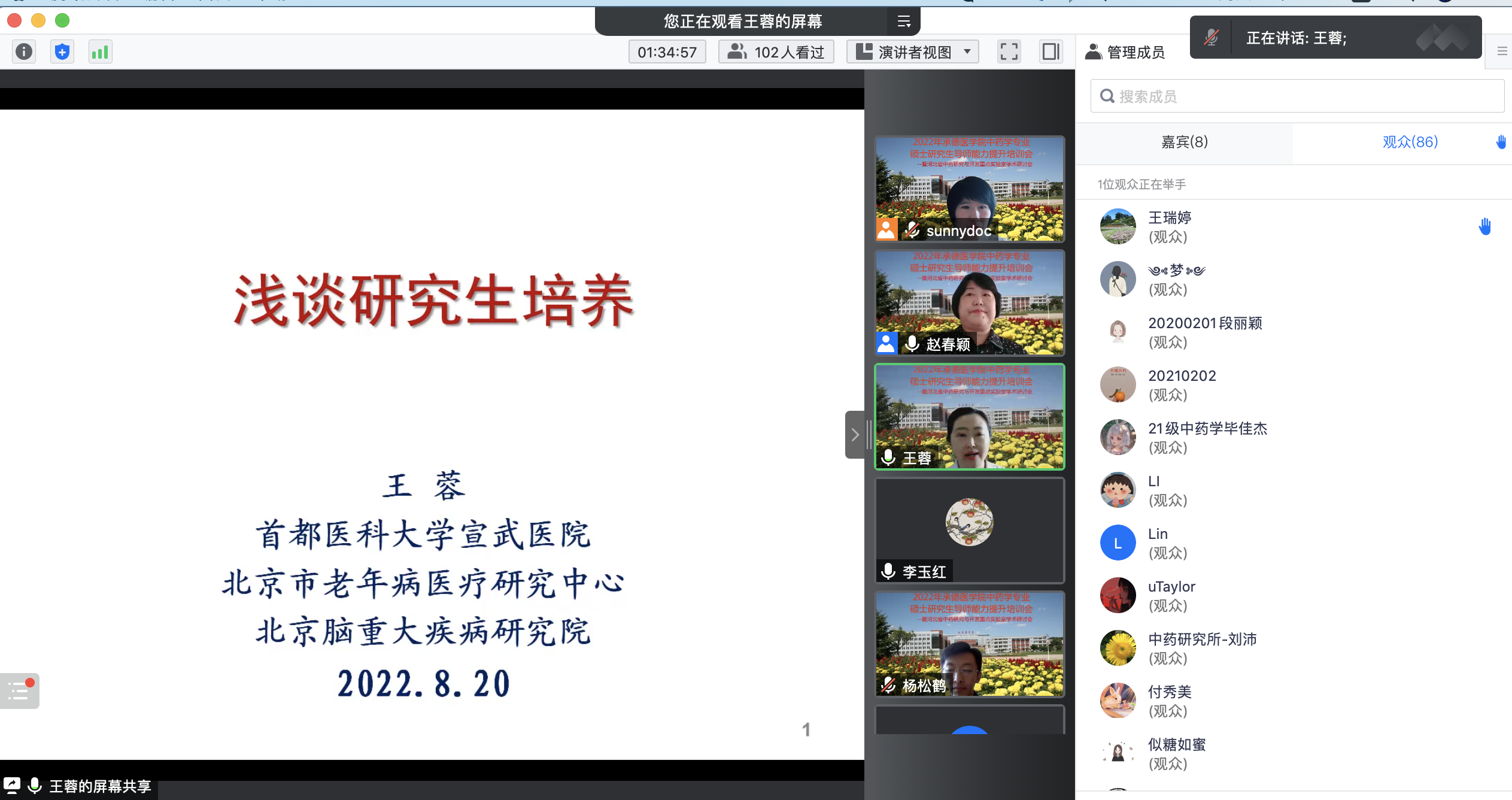Viewport: 1512px width, 800px height.
Task: Click sunnydoc's muted microphone icon
Action: pyautogui.click(x=912, y=231)
